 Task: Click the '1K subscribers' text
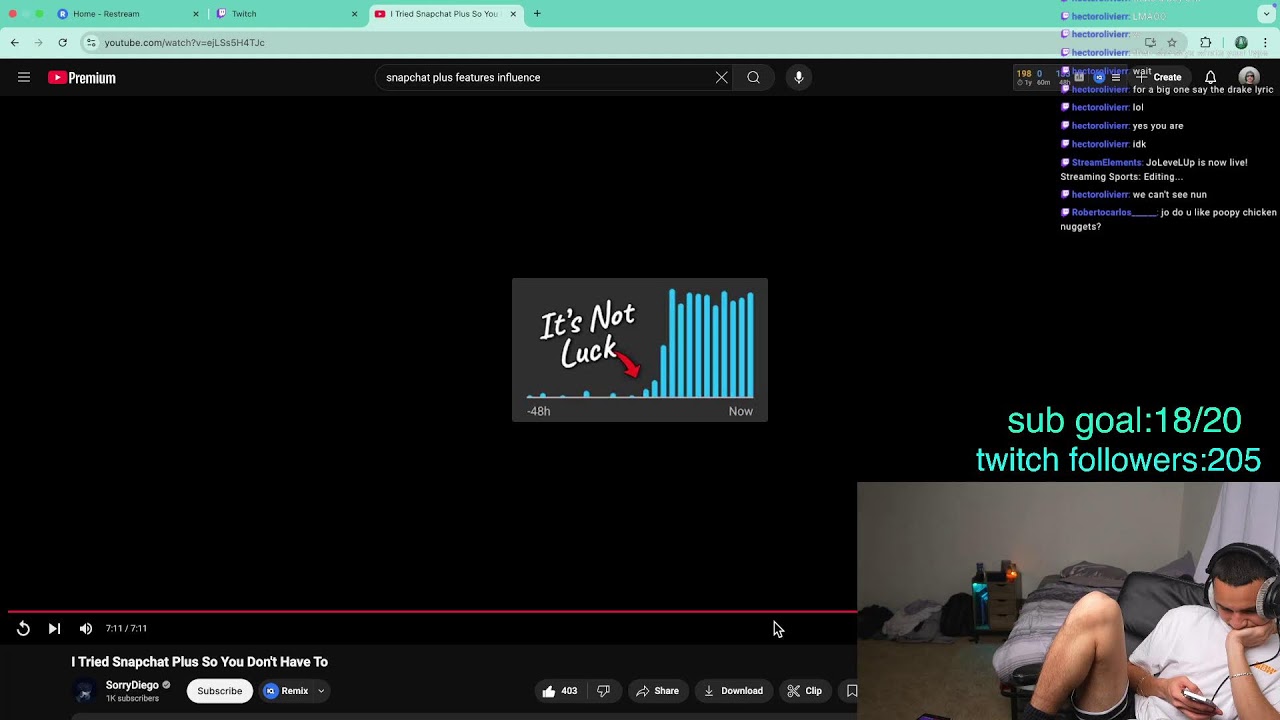132,698
